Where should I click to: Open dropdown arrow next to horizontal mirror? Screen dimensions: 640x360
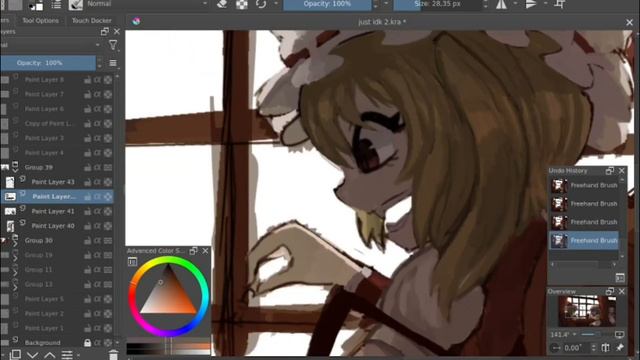click(515, 4)
